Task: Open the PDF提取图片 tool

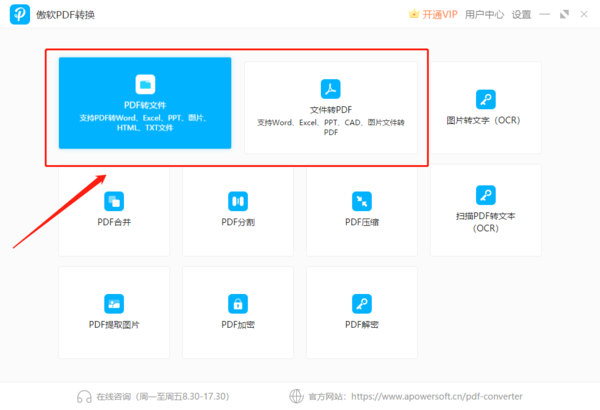Action: tap(114, 312)
